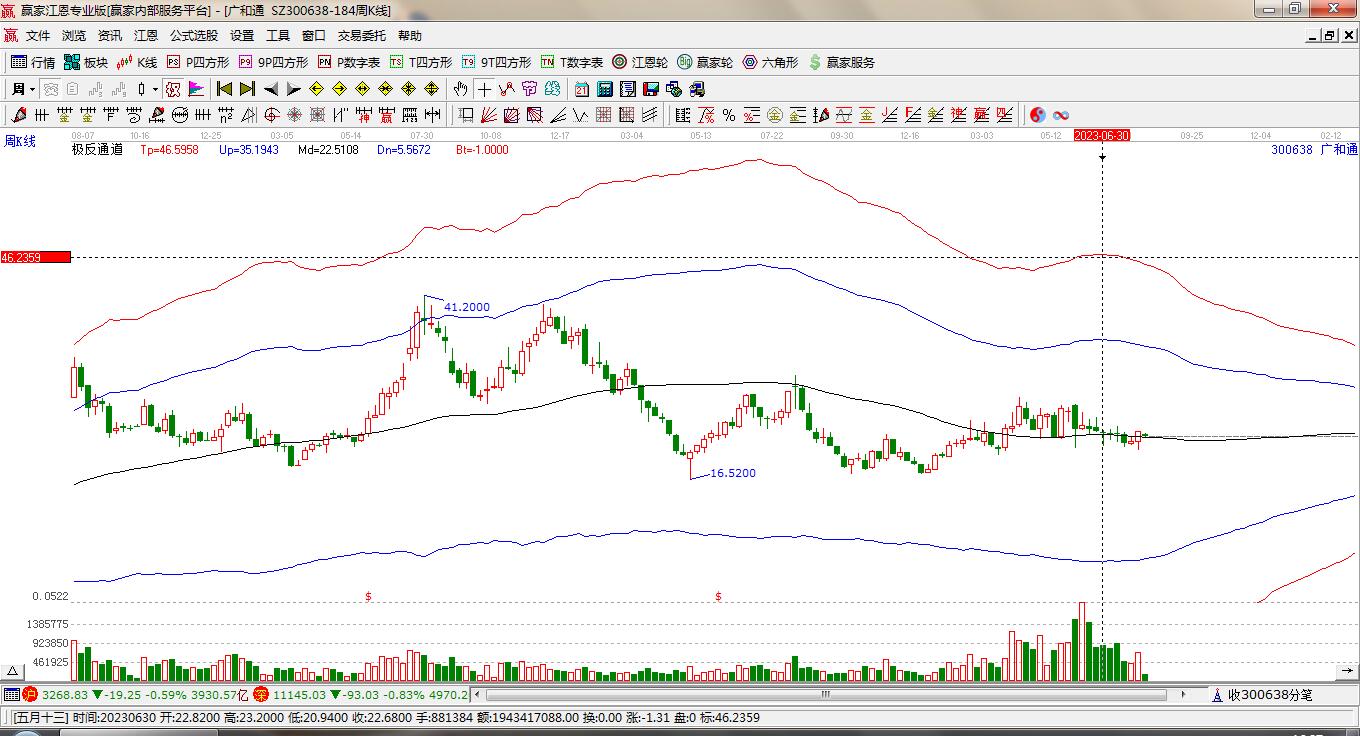Image resolution: width=1360 pixels, height=736 pixels.
Task: Click 收300638分笔 status link
Action: (x=1268, y=694)
